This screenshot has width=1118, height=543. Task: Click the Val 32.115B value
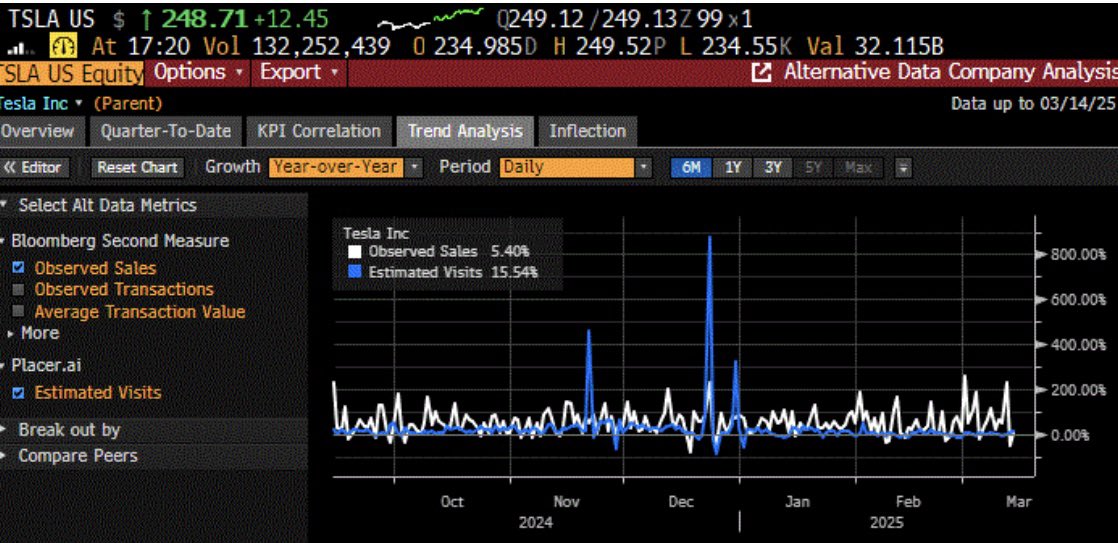point(876,47)
